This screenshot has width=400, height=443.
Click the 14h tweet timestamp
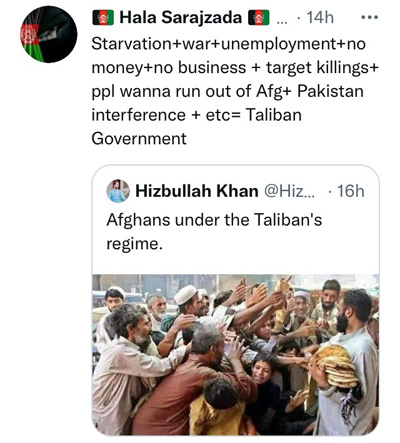[320, 17]
